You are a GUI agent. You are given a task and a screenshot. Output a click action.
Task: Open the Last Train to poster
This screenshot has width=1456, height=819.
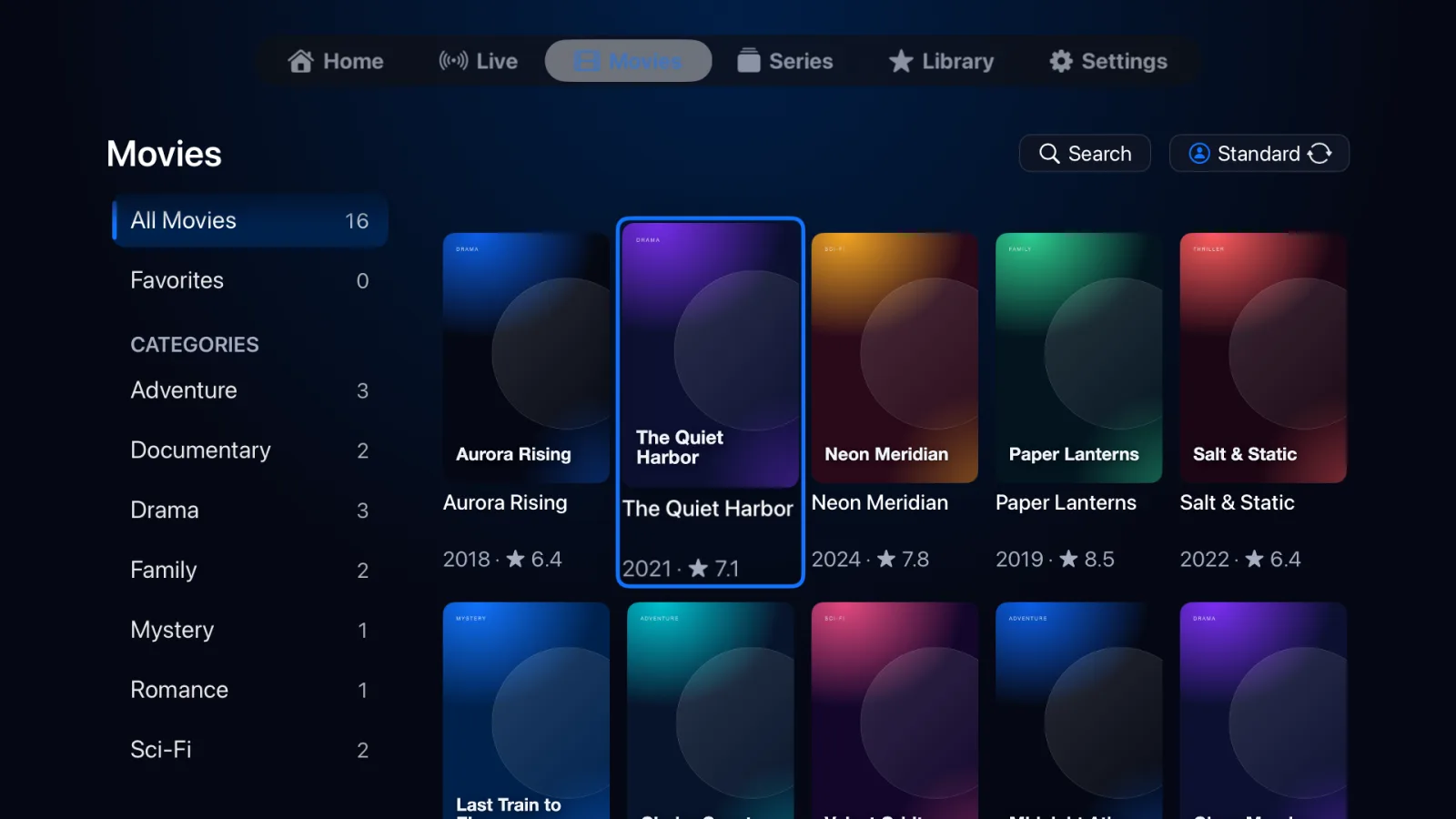click(526, 711)
